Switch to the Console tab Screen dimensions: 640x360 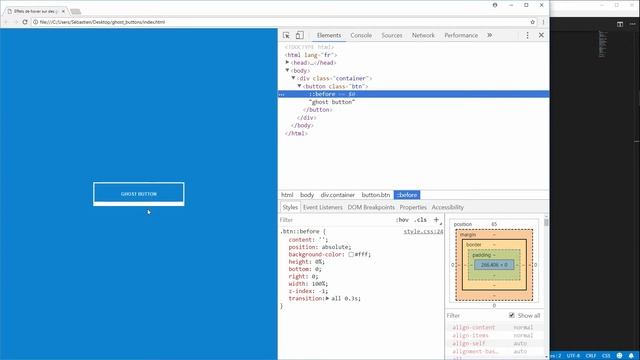pyautogui.click(x=361, y=36)
